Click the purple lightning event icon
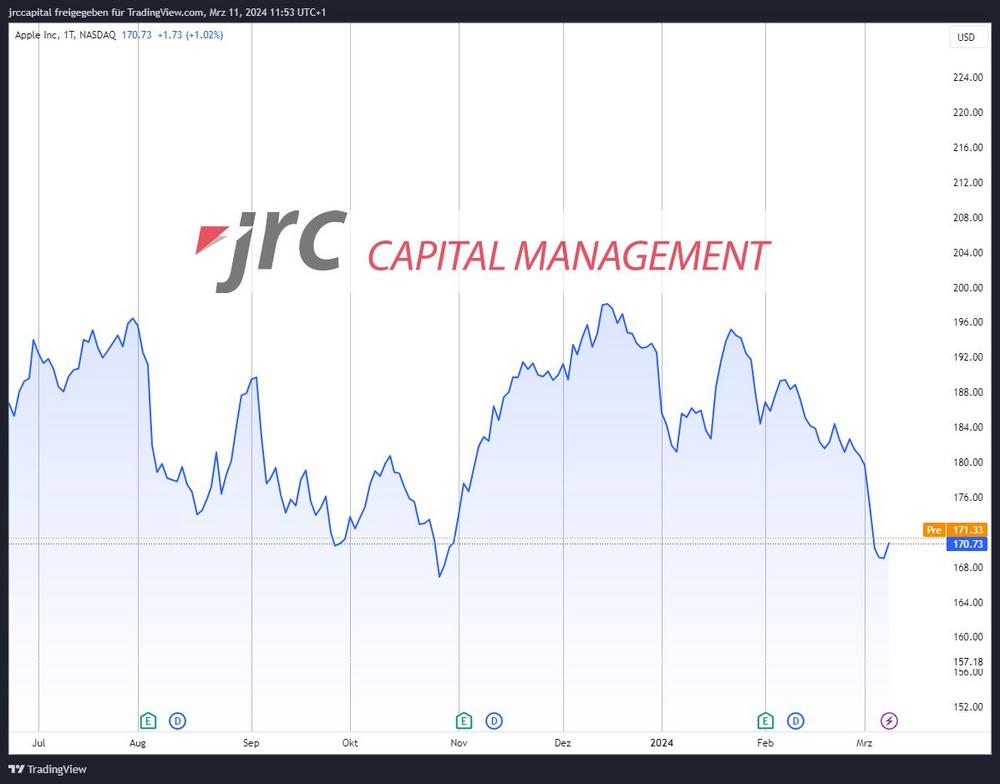Image resolution: width=1000 pixels, height=784 pixels. [889, 721]
